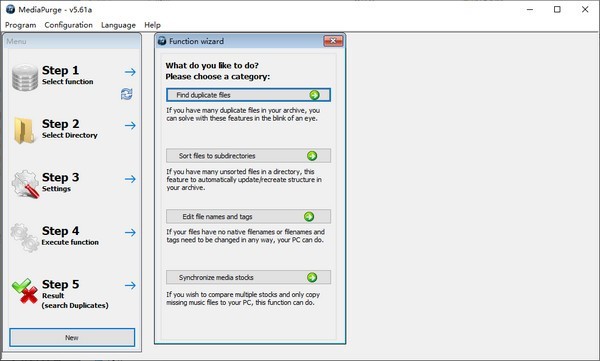Click the green arrow on Sort files to subdirectories

(312, 156)
